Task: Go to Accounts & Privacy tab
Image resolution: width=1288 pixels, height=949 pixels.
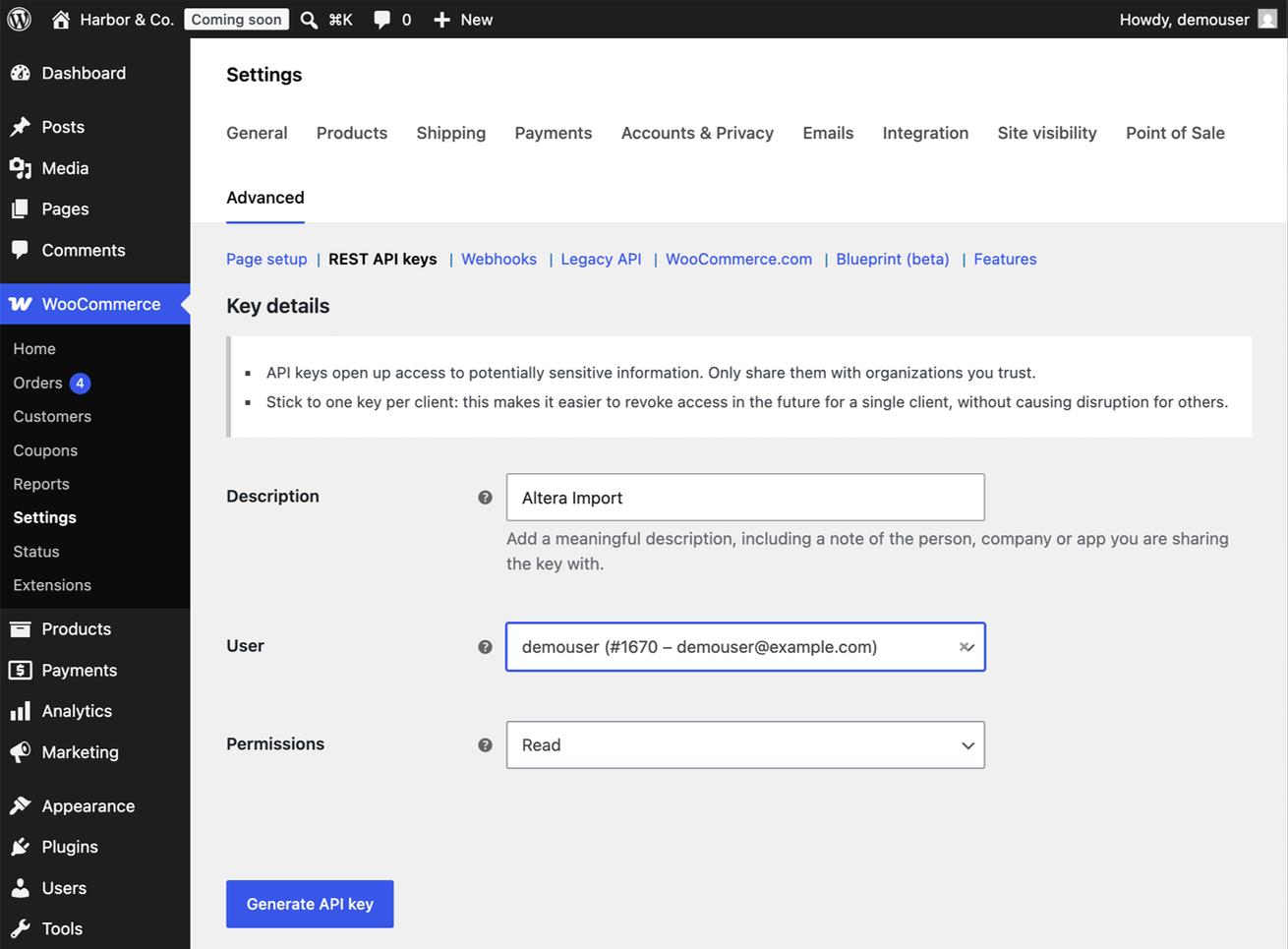Action: point(697,133)
